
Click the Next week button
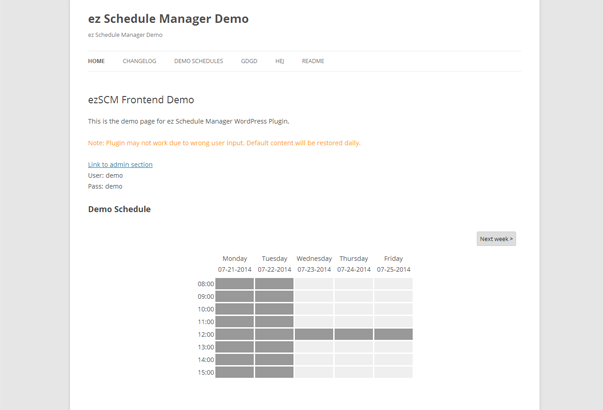(496, 239)
